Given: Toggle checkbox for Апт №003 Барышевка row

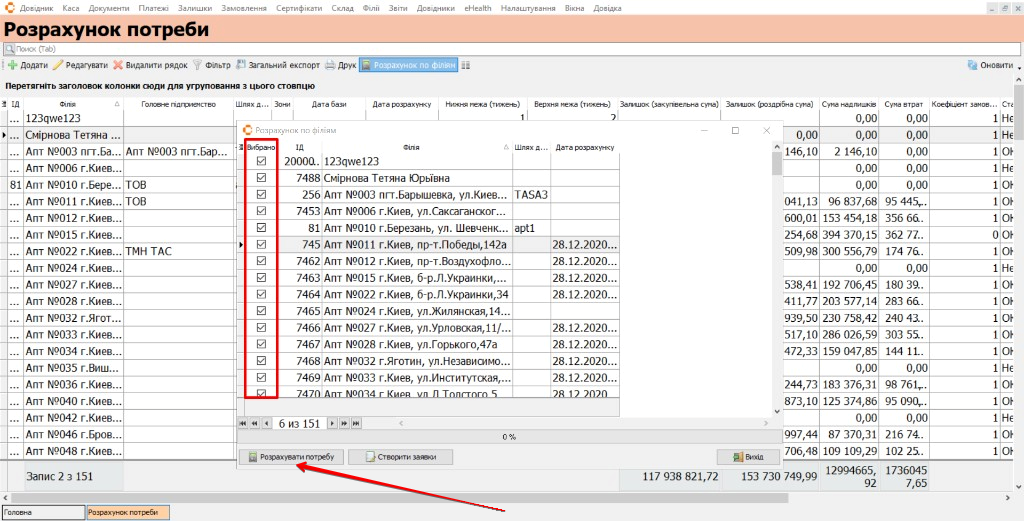Looking at the screenshot, I should [262, 194].
